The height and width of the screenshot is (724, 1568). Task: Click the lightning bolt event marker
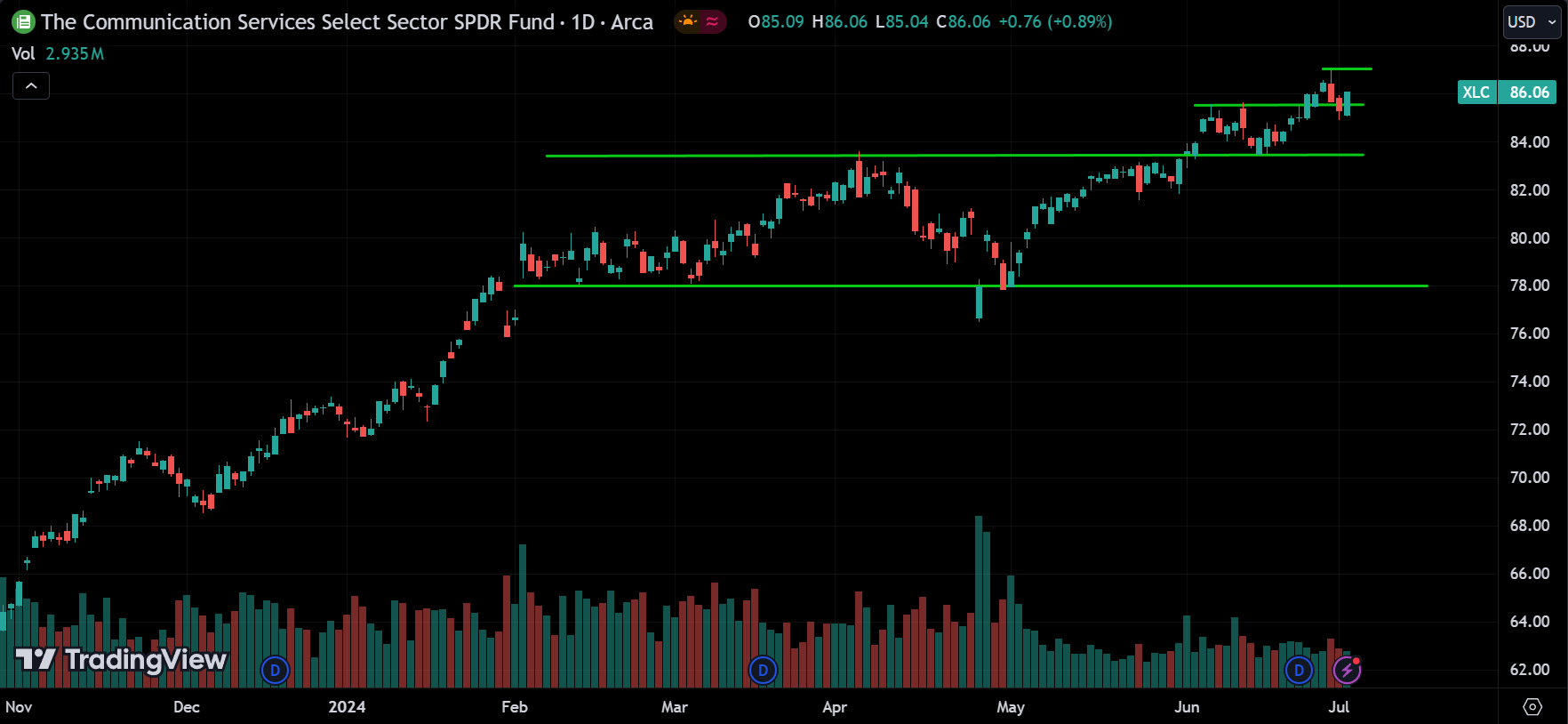coord(1347,670)
